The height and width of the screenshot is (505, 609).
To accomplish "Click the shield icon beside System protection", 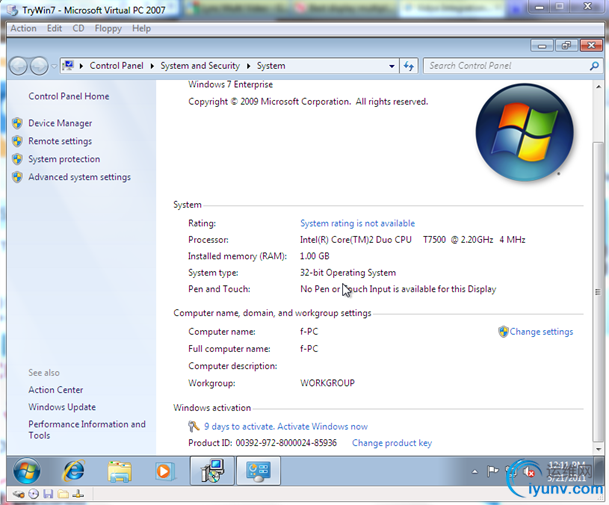I will click(x=17, y=159).
